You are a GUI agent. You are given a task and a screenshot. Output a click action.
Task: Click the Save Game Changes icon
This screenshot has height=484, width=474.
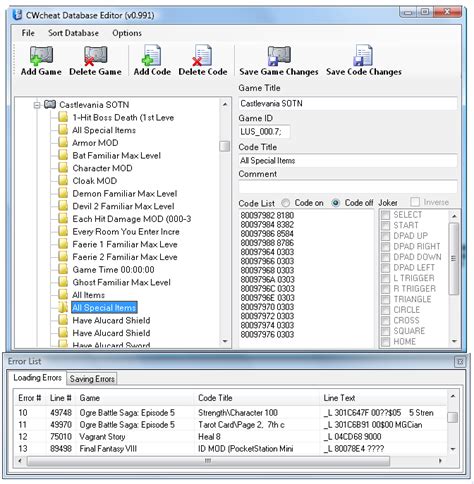[279, 55]
